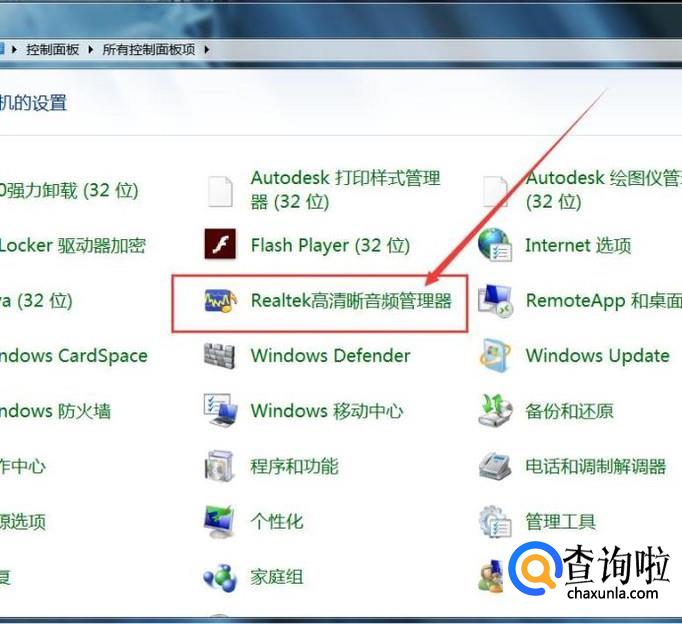Viewport: 682px width, 624px height.
Task: Click the Autodesk 打印样式管理器 file icon
Action: coord(220,191)
